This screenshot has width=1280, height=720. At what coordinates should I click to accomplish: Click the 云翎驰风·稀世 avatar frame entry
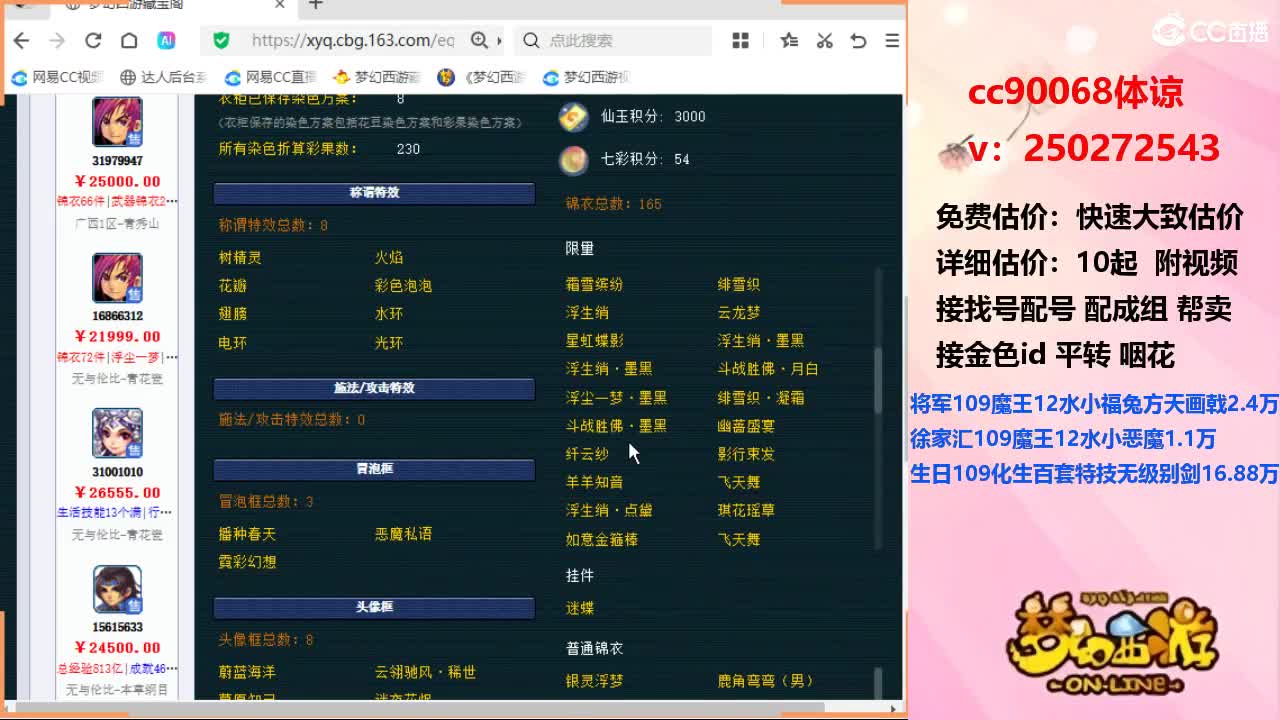pos(425,672)
